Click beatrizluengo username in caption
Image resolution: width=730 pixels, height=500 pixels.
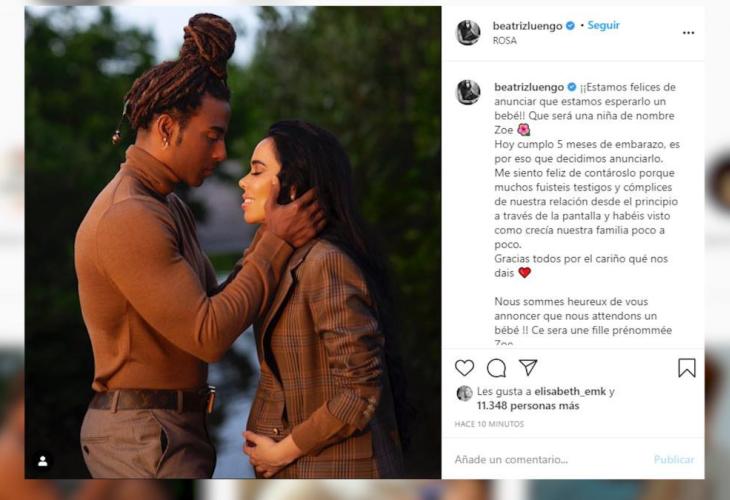(x=529, y=87)
